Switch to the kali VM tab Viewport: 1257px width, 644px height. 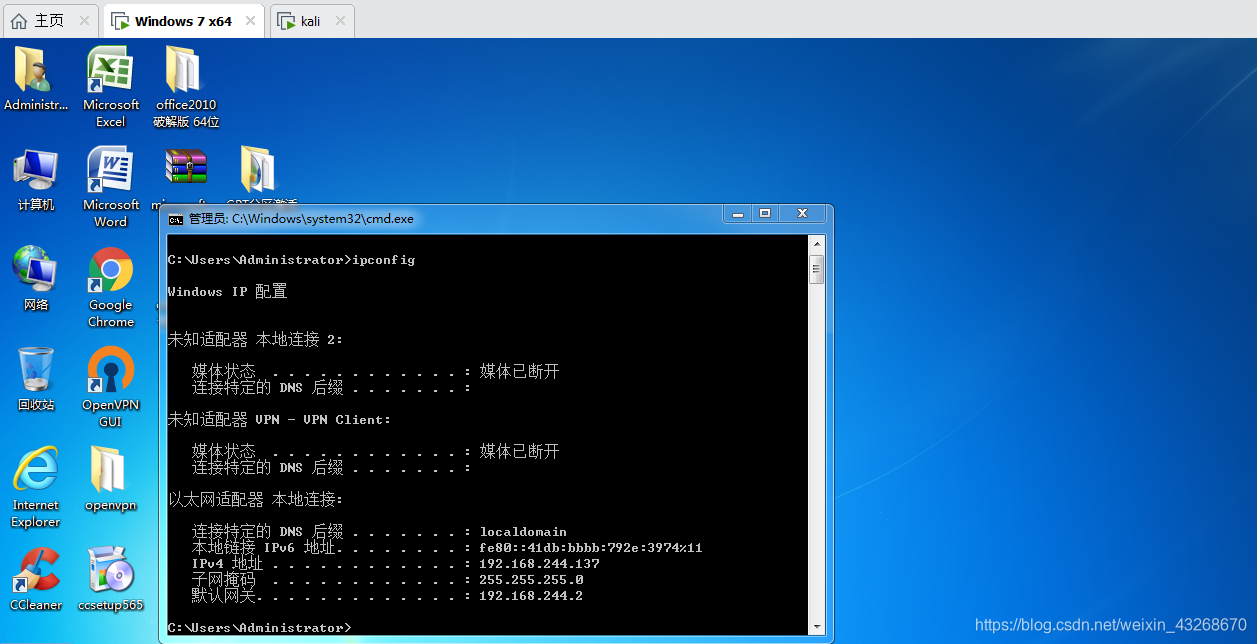(x=310, y=21)
